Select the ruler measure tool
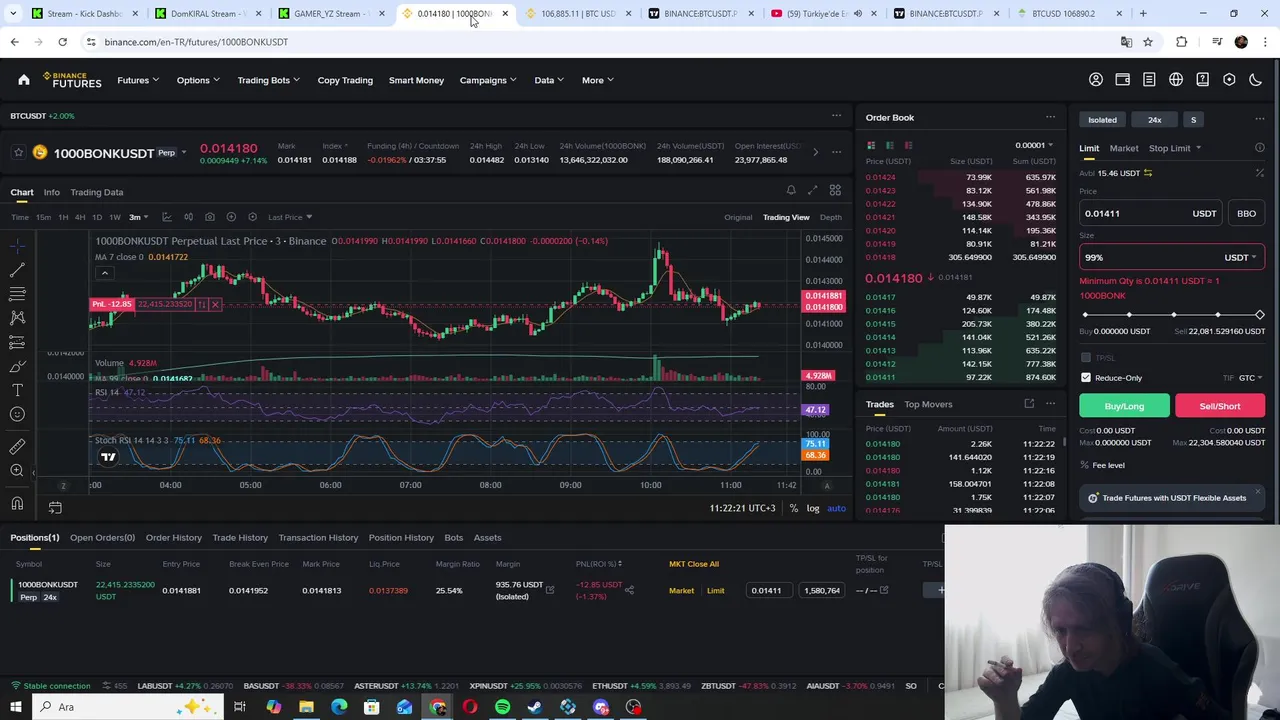1280x720 pixels. [x=17, y=446]
